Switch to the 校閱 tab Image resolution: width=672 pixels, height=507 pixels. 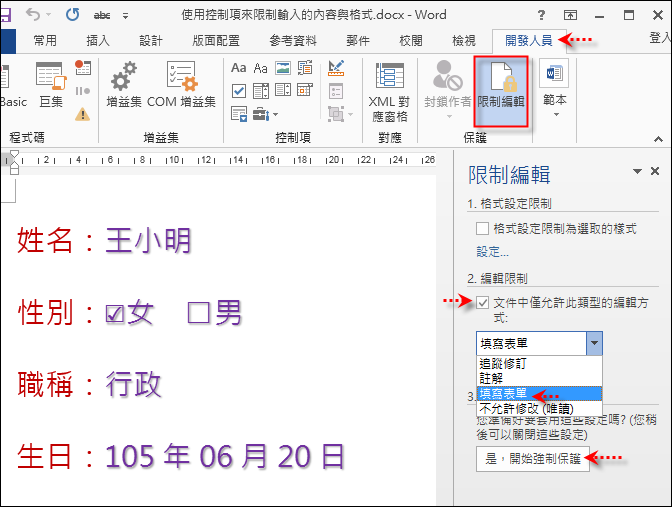(x=411, y=41)
